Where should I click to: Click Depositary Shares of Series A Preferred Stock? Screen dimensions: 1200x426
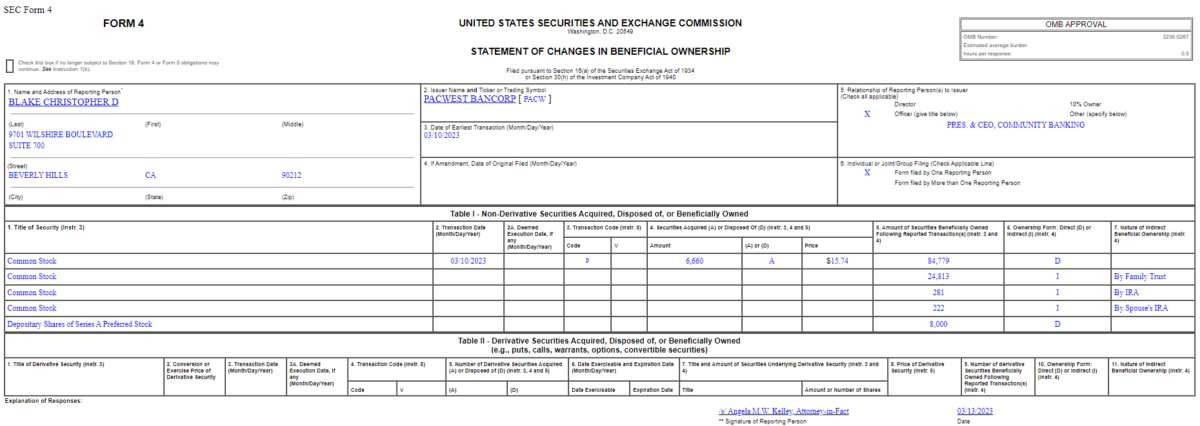pos(79,324)
